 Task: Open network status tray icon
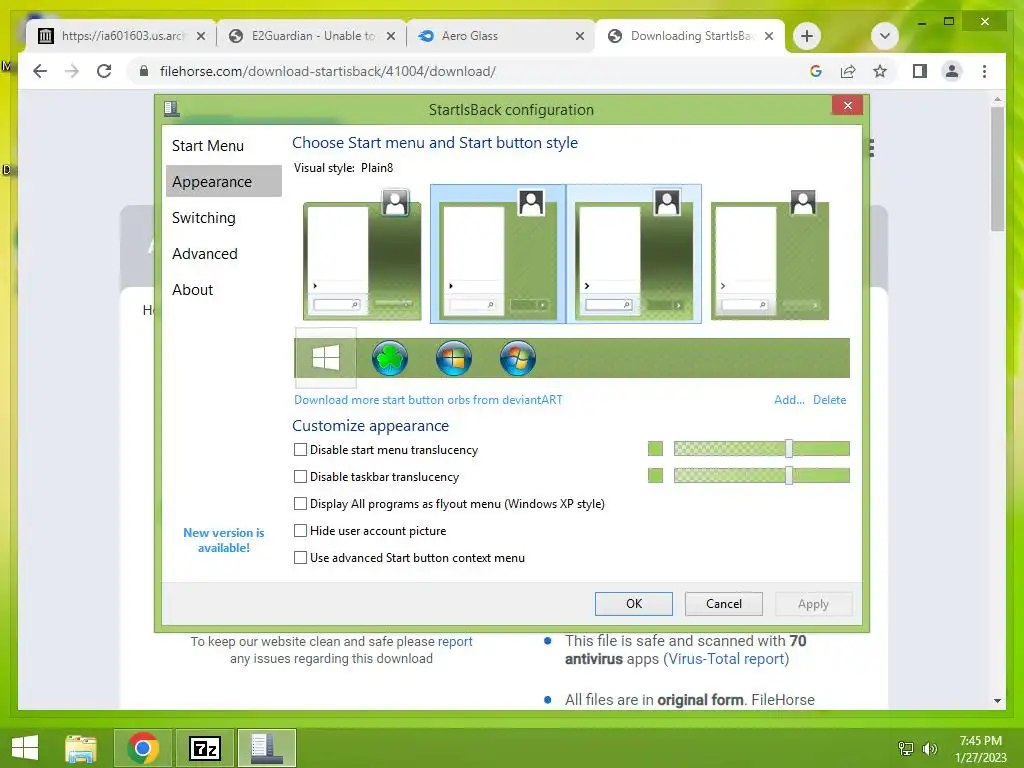pyautogui.click(x=906, y=748)
